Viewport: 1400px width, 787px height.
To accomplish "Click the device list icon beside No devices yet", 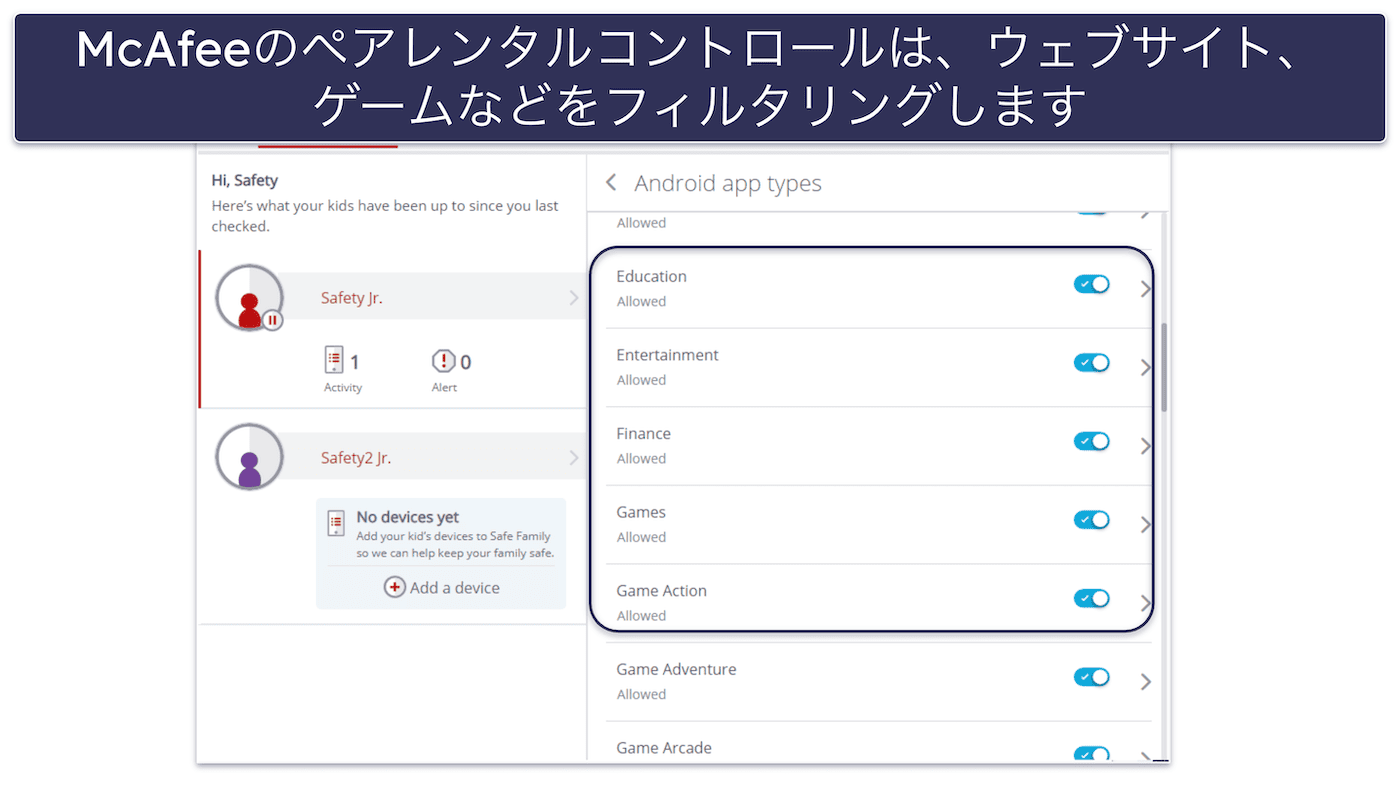I will pyautogui.click(x=336, y=523).
